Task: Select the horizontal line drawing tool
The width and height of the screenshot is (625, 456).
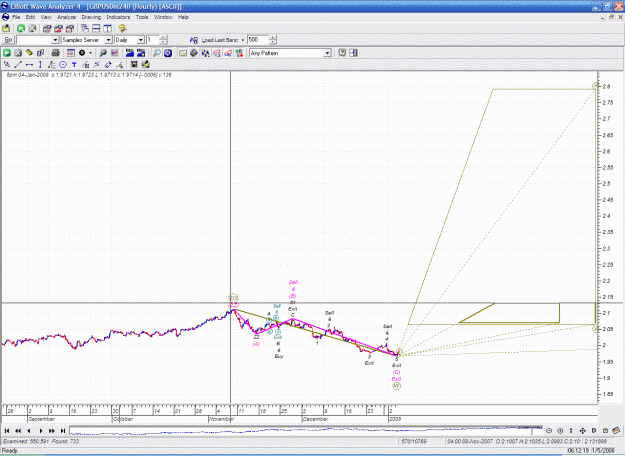Action: [29, 64]
